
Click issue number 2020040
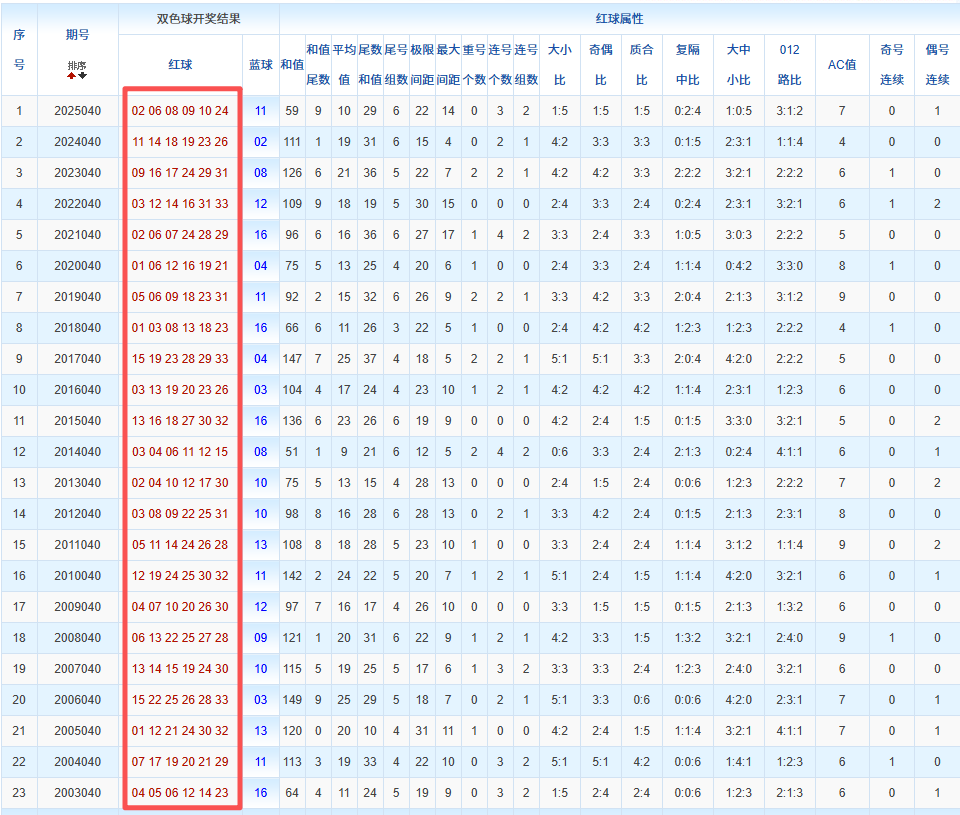77,266
